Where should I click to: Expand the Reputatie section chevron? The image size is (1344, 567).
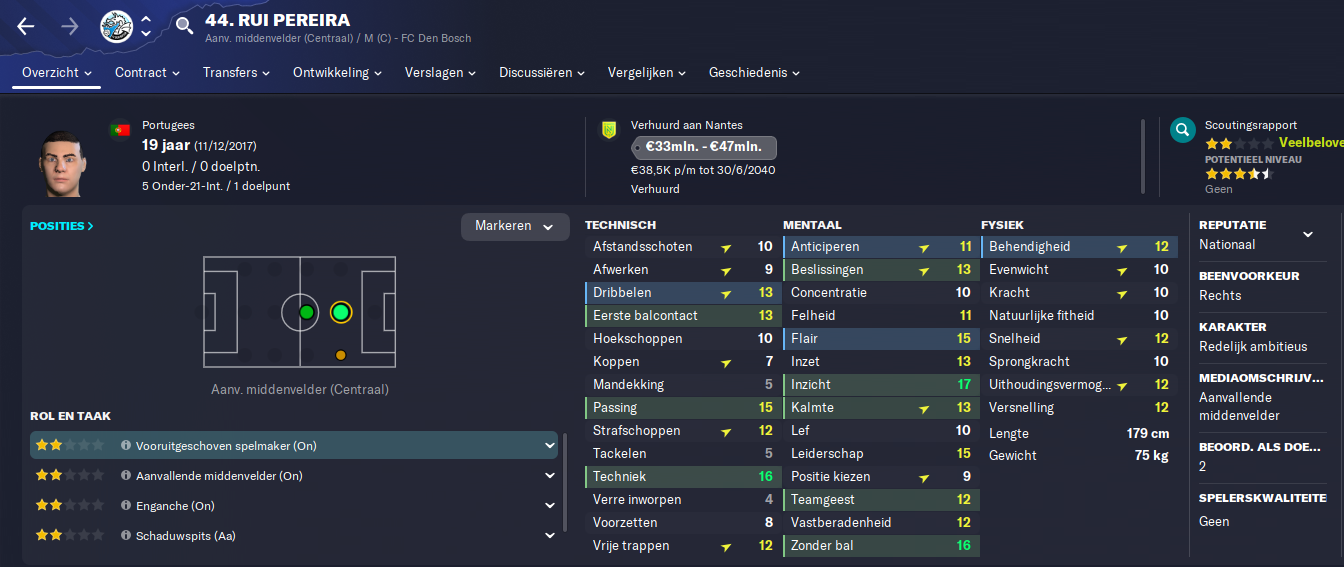(1308, 235)
